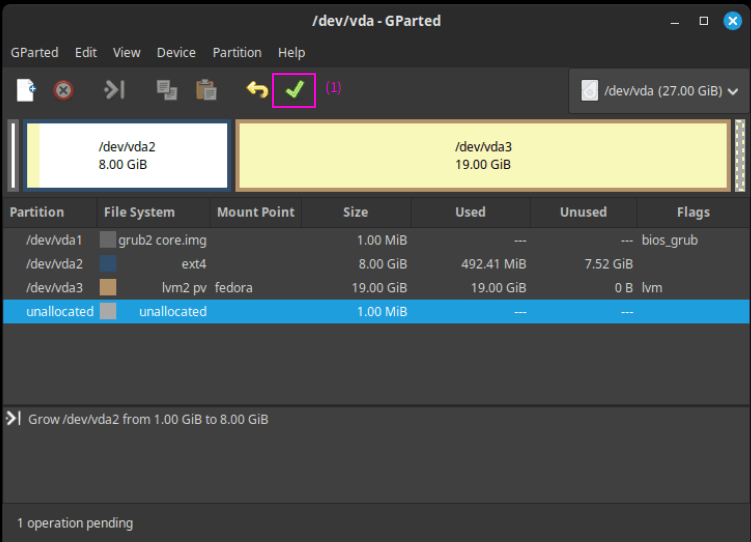
Task: Click the Resize/Move toolbar icon
Action: click(114, 90)
